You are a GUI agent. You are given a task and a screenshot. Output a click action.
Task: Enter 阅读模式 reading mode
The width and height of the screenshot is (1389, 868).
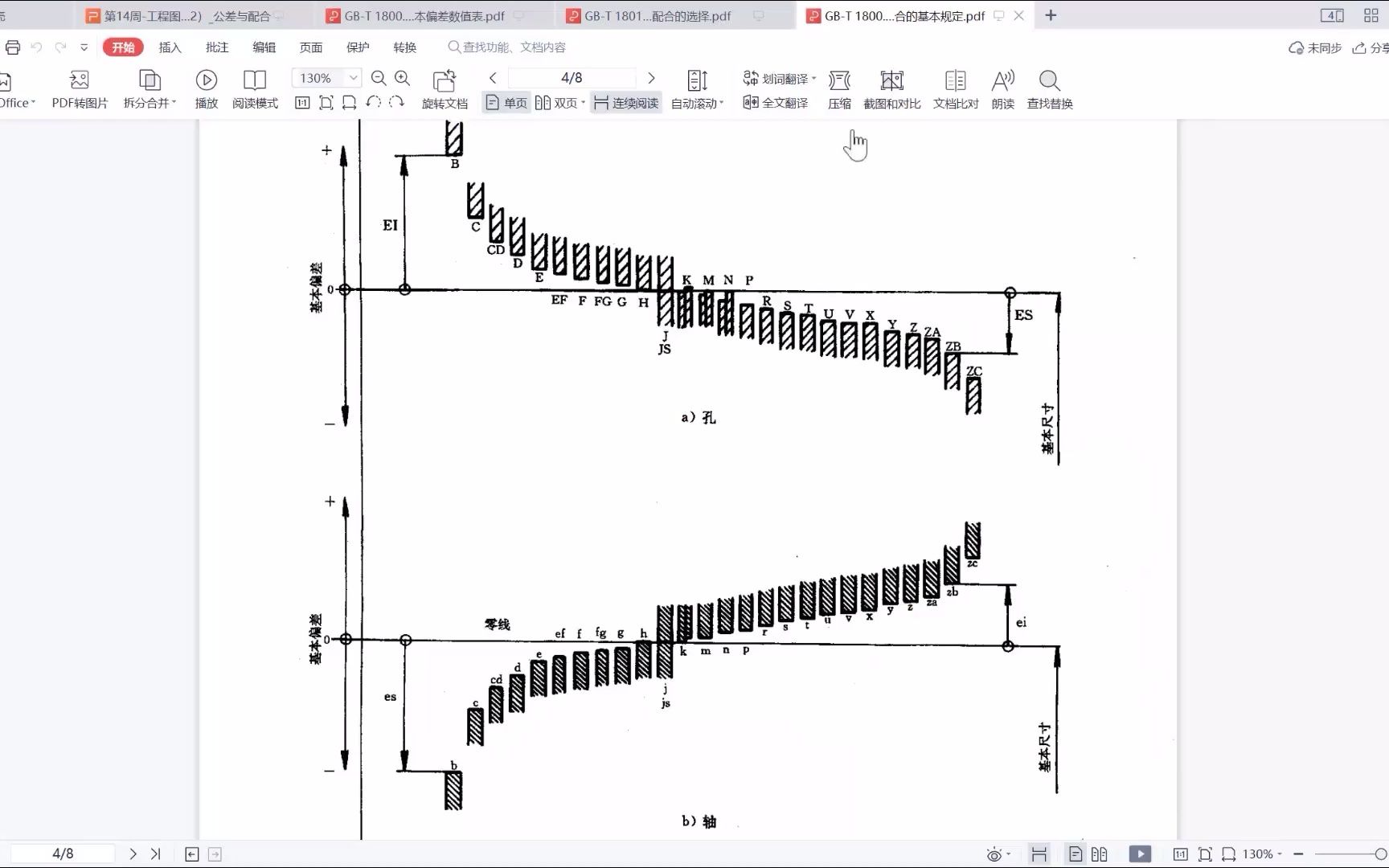point(255,89)
